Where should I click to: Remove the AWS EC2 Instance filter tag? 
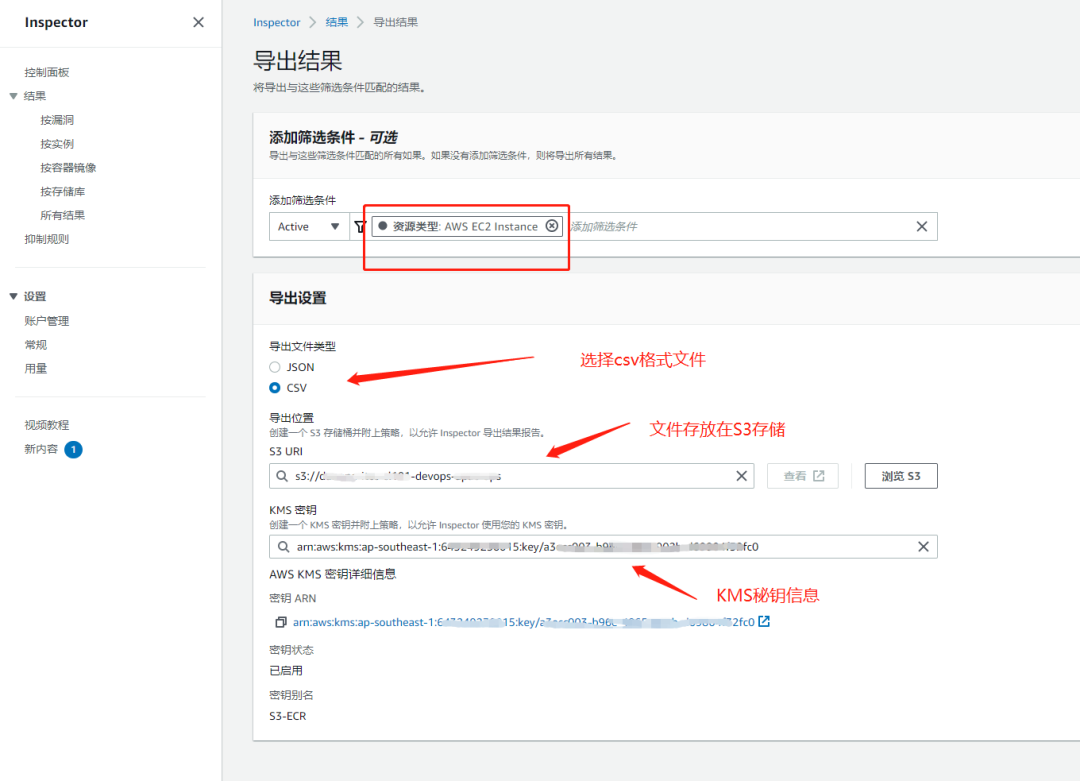(x=552, y=226)
